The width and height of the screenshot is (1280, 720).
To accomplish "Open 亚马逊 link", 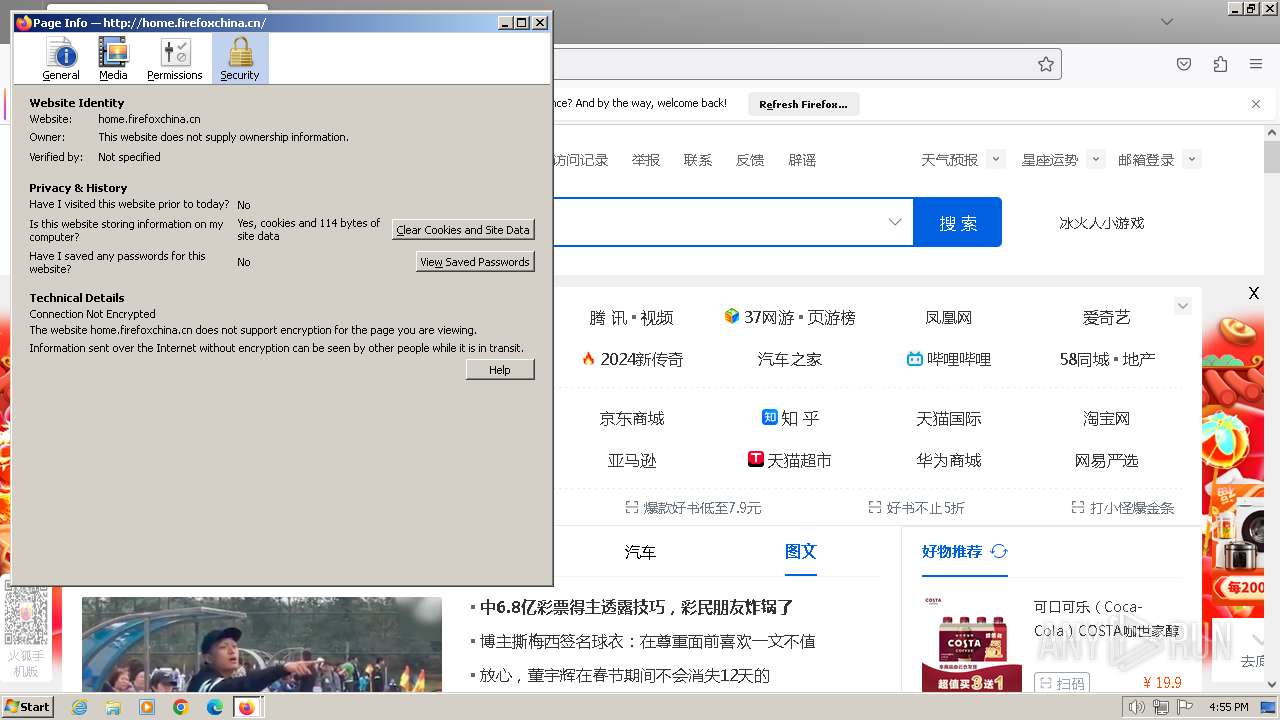I will pos(632,461).
